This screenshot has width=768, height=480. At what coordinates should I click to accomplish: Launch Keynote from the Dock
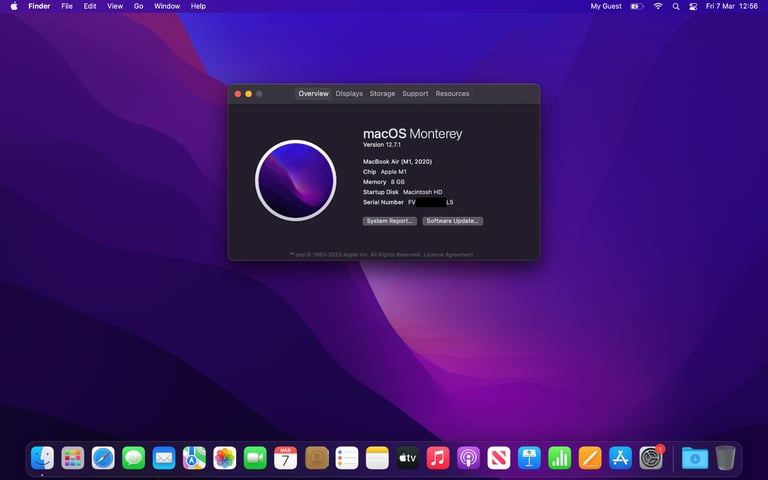pos(529,458)
